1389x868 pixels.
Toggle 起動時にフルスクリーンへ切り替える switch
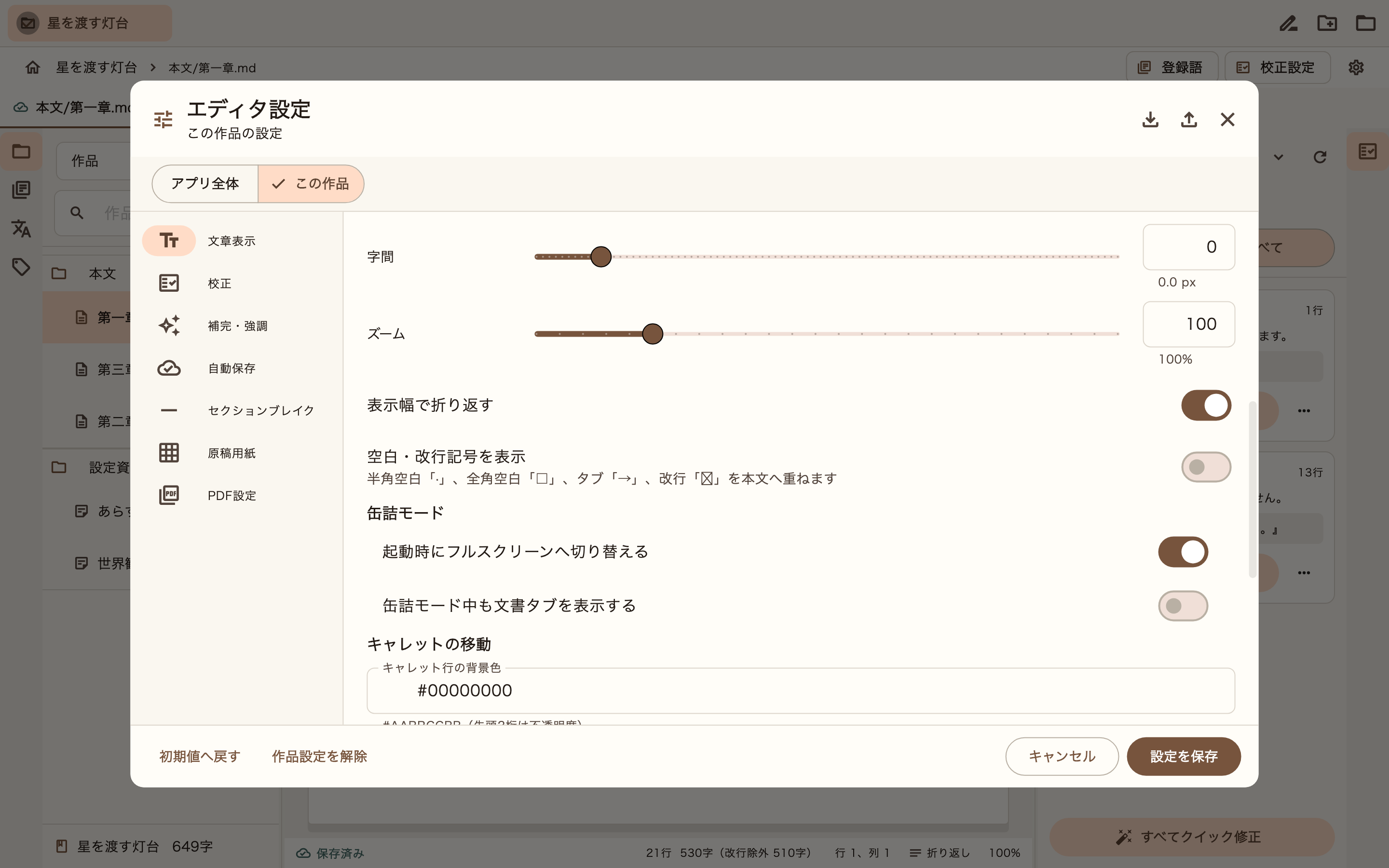tap(1183, 552)
